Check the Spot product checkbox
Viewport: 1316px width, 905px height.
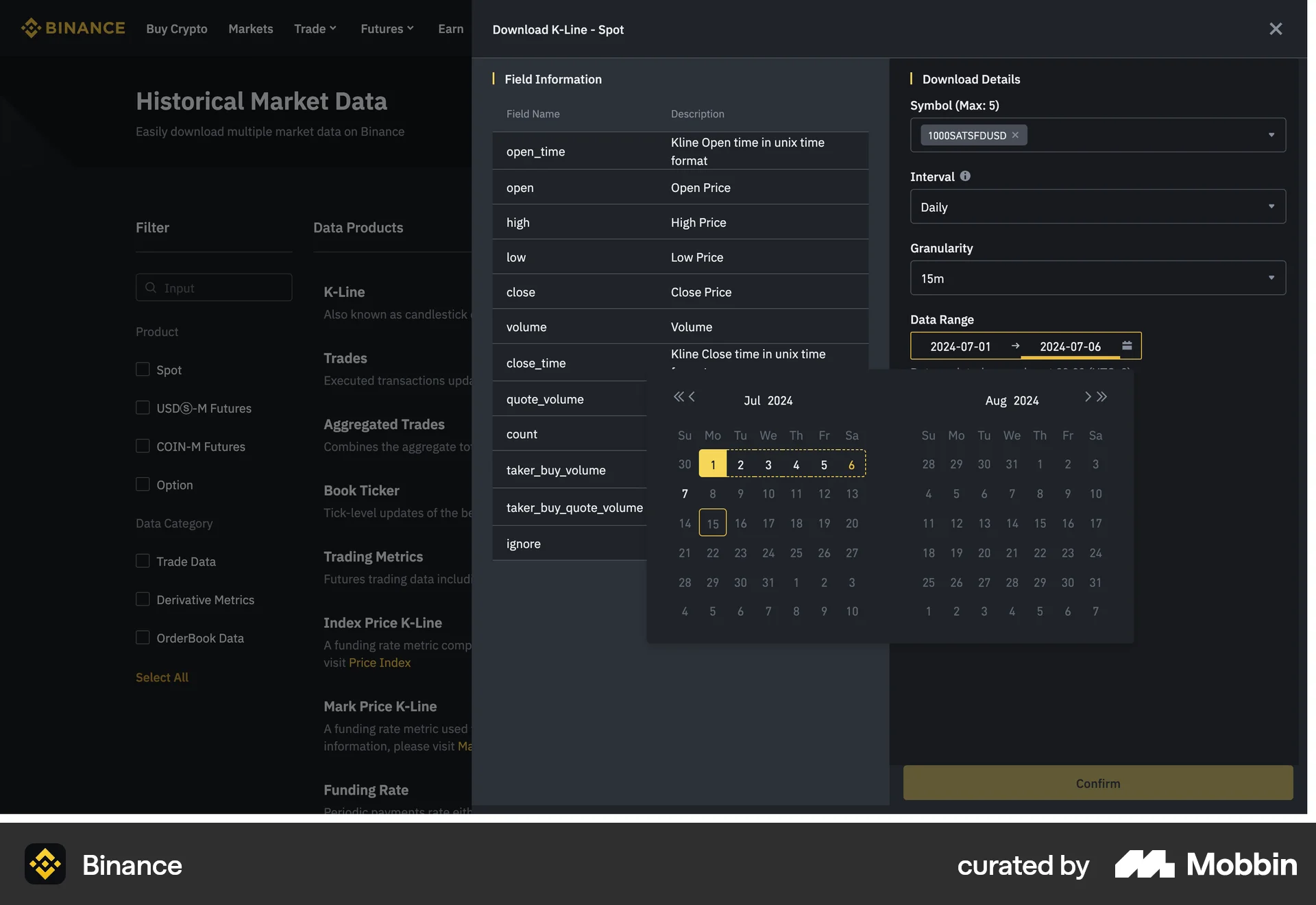tap(142, 370)
